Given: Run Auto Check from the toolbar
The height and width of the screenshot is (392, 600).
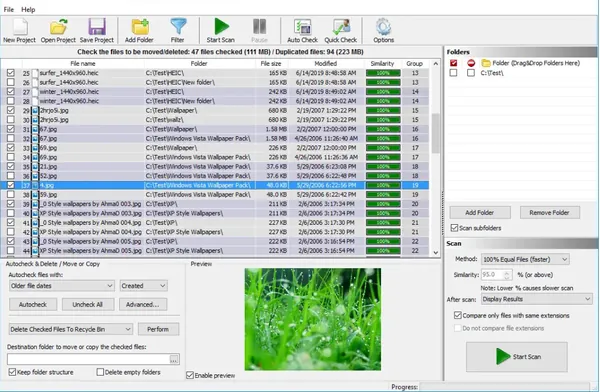Looking at the screenshot, I should tap(302, 30).
